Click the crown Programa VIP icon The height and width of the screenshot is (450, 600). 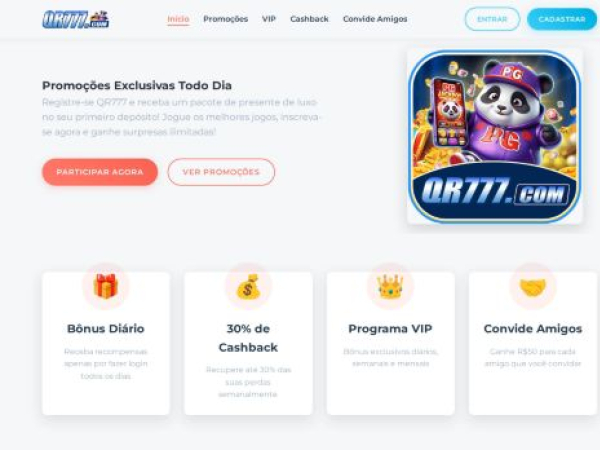click(x=390, y=287)
